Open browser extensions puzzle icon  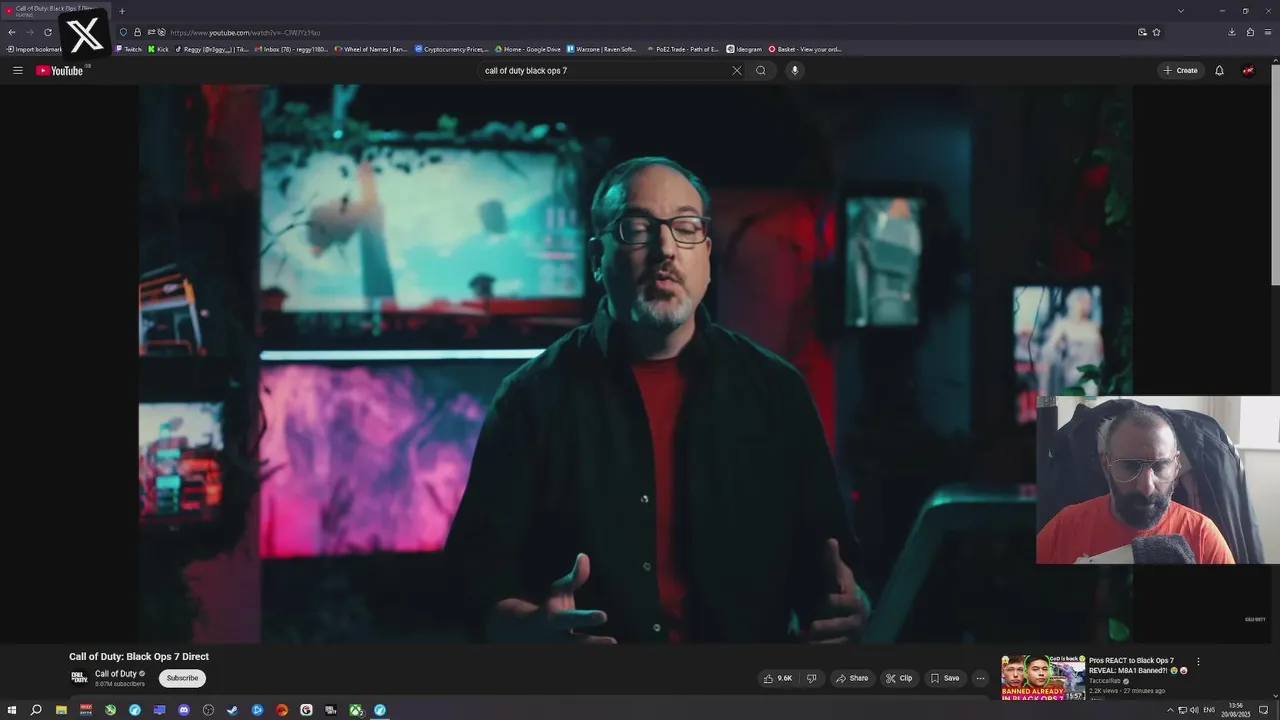tap(1250, 32)
